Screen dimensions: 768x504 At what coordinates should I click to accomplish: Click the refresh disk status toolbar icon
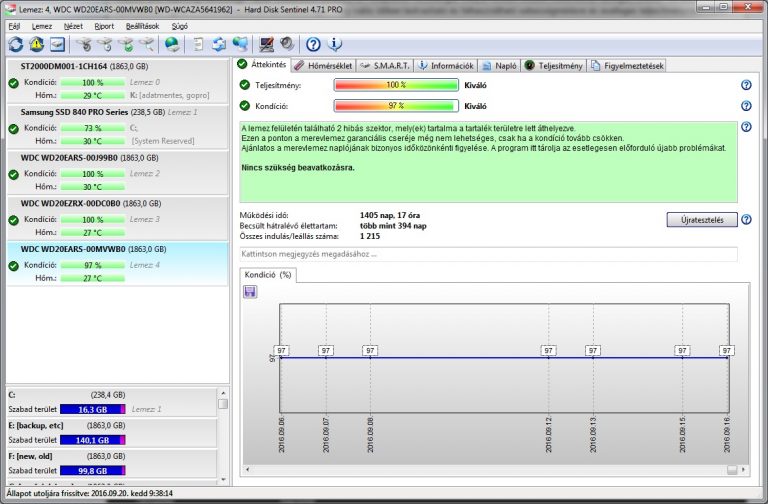coord(15,44)
